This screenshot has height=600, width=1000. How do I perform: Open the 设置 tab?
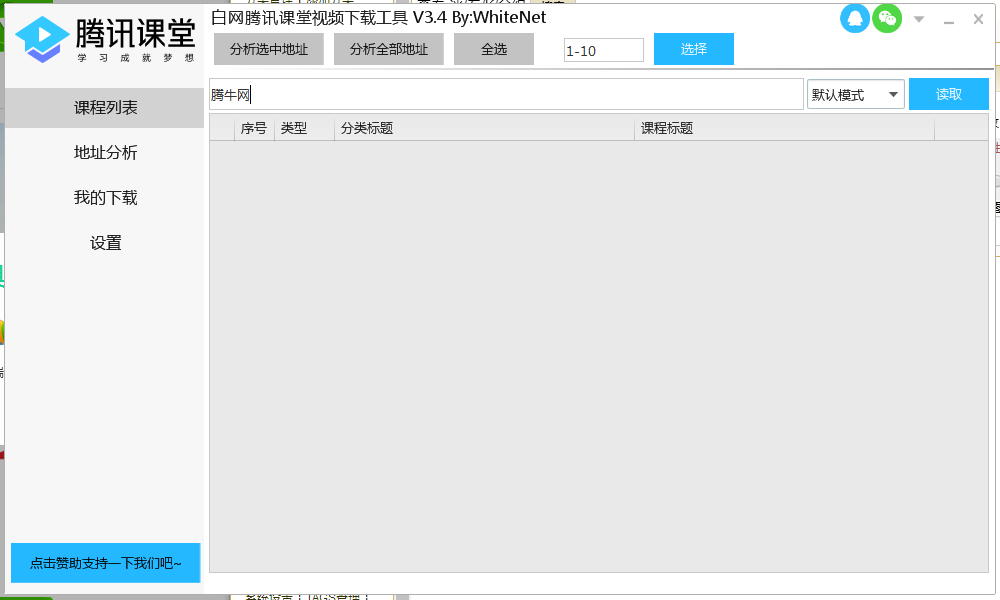(105, 243)
